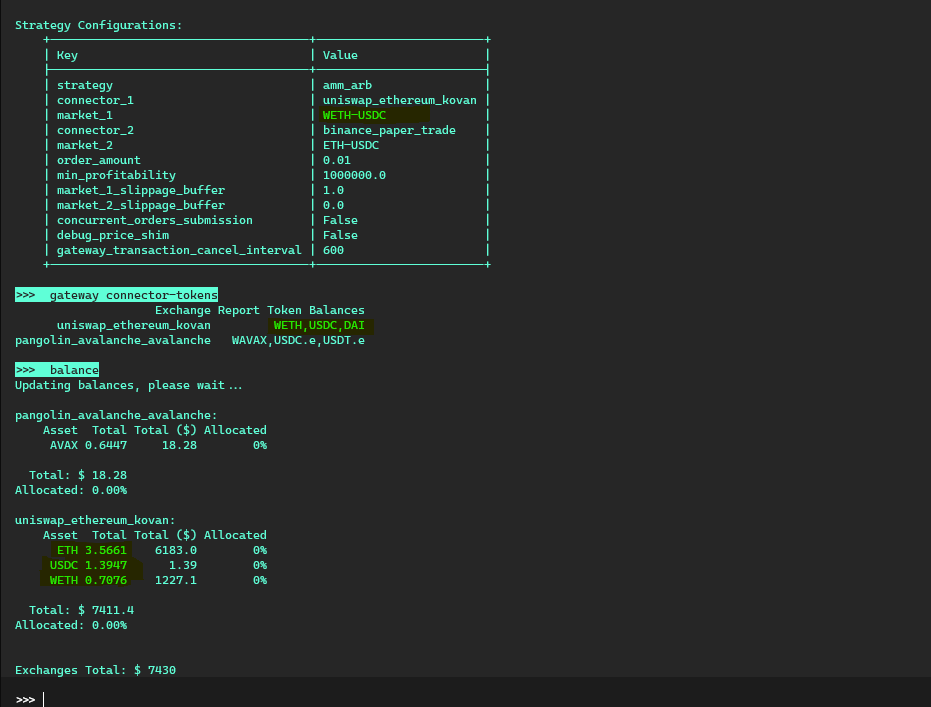Click the highlighted 'WETH-USDC' value
This screenshot has height=707, width=931.
pos(354,115)
